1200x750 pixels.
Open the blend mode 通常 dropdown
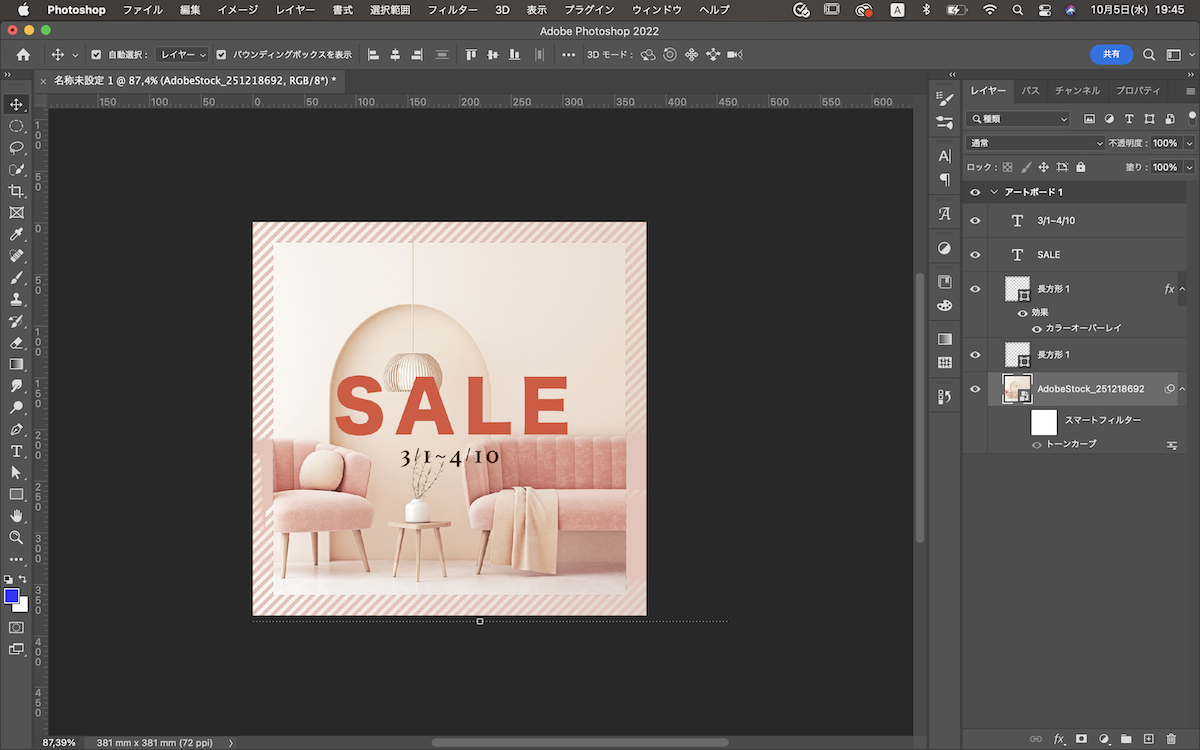(x=1035, y=143)
